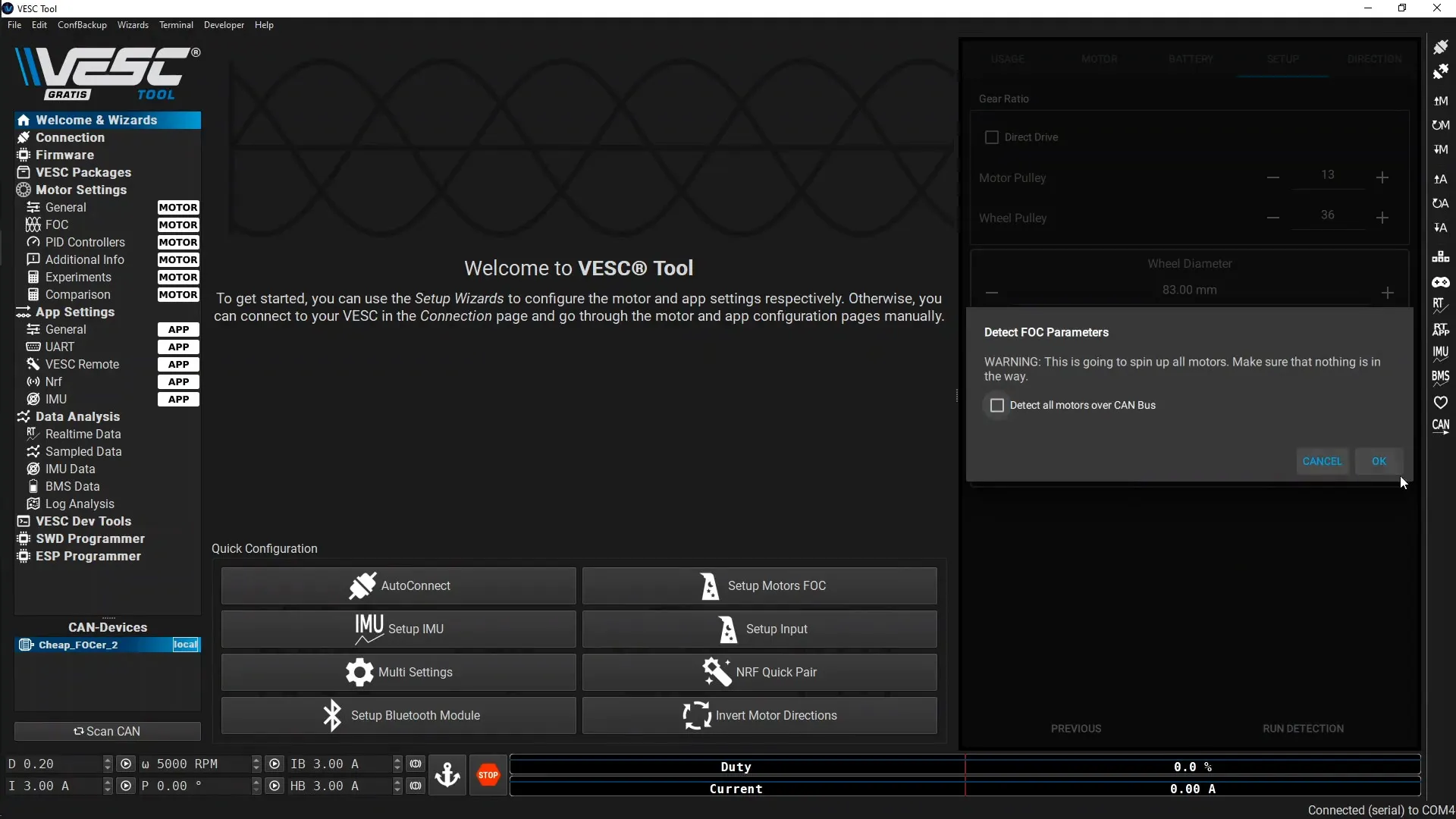Screen dimensions: 1456x819
Task: Open BMS data via the BMS sidebar icon
Action: click(x=1442, y=377)
